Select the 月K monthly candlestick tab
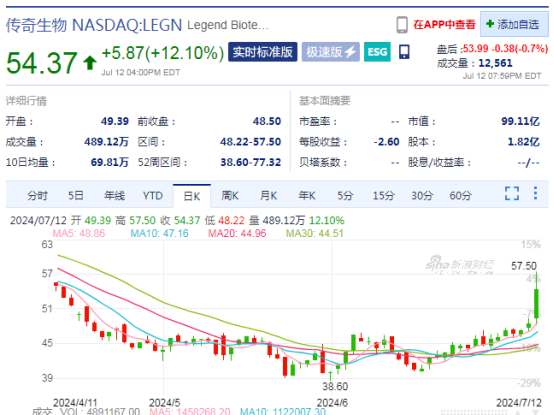This screenshot has width=554, height=415. 268,195
